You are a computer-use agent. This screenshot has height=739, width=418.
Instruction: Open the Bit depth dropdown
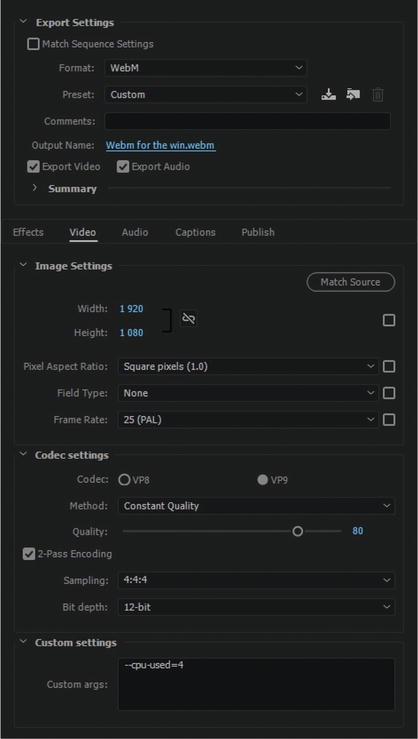click(x=256, y=607)
